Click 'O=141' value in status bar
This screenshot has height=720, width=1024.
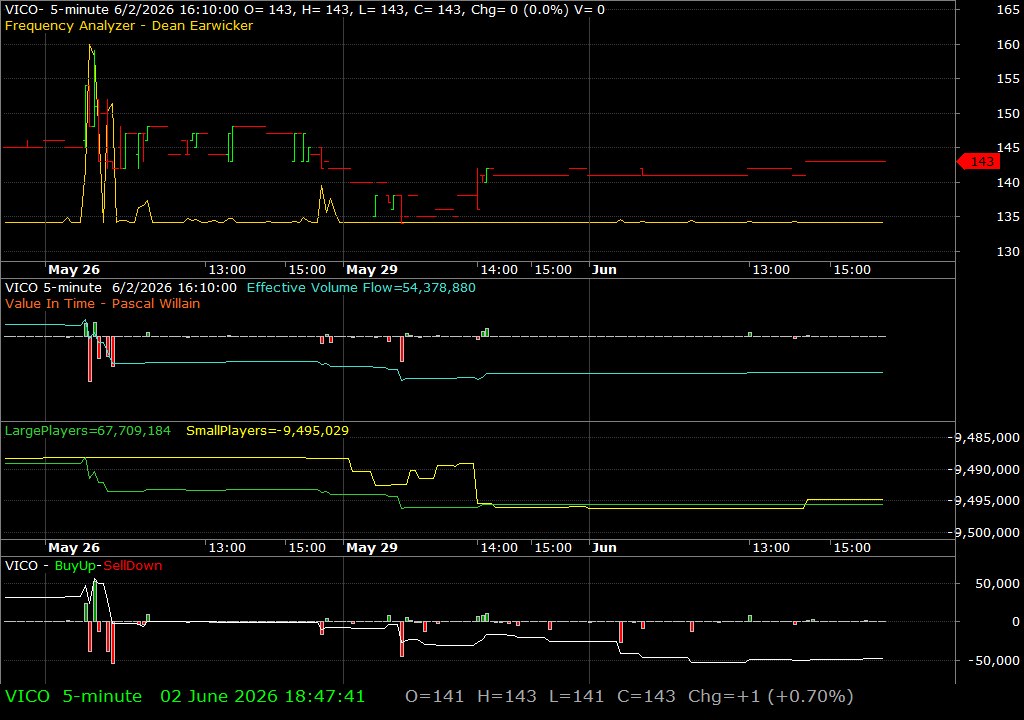[434, 696]
